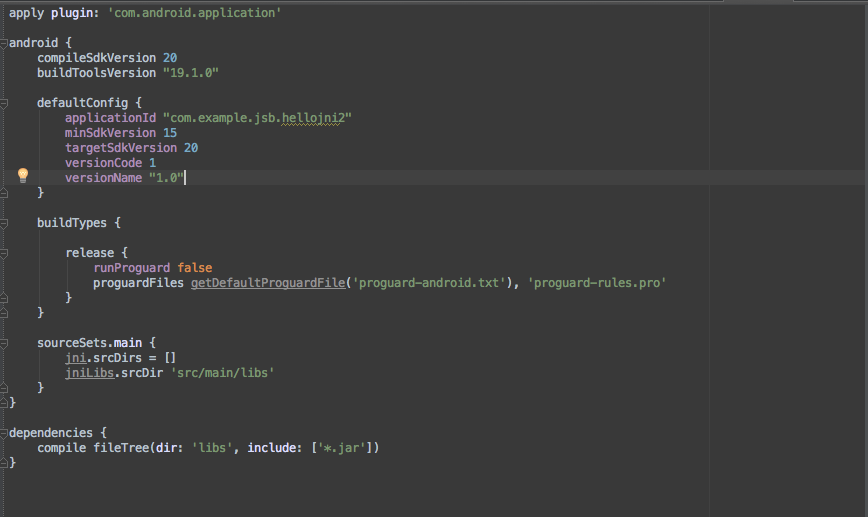The width and height of the screenshot is (868, 517).
Task: Collapse the defaultConfig block fold marker
Action: [x=3, y=103]
